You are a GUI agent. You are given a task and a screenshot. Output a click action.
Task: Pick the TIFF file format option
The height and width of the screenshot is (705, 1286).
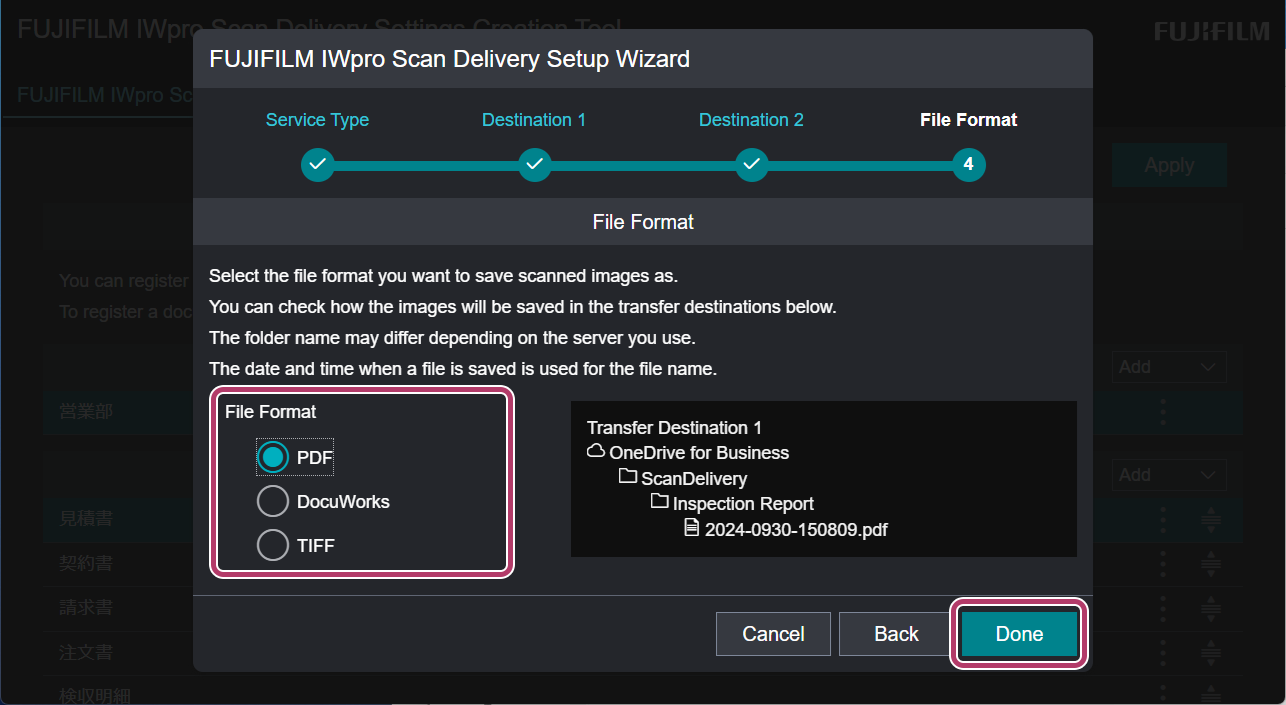pyautogui.click(x=272, y=545)
